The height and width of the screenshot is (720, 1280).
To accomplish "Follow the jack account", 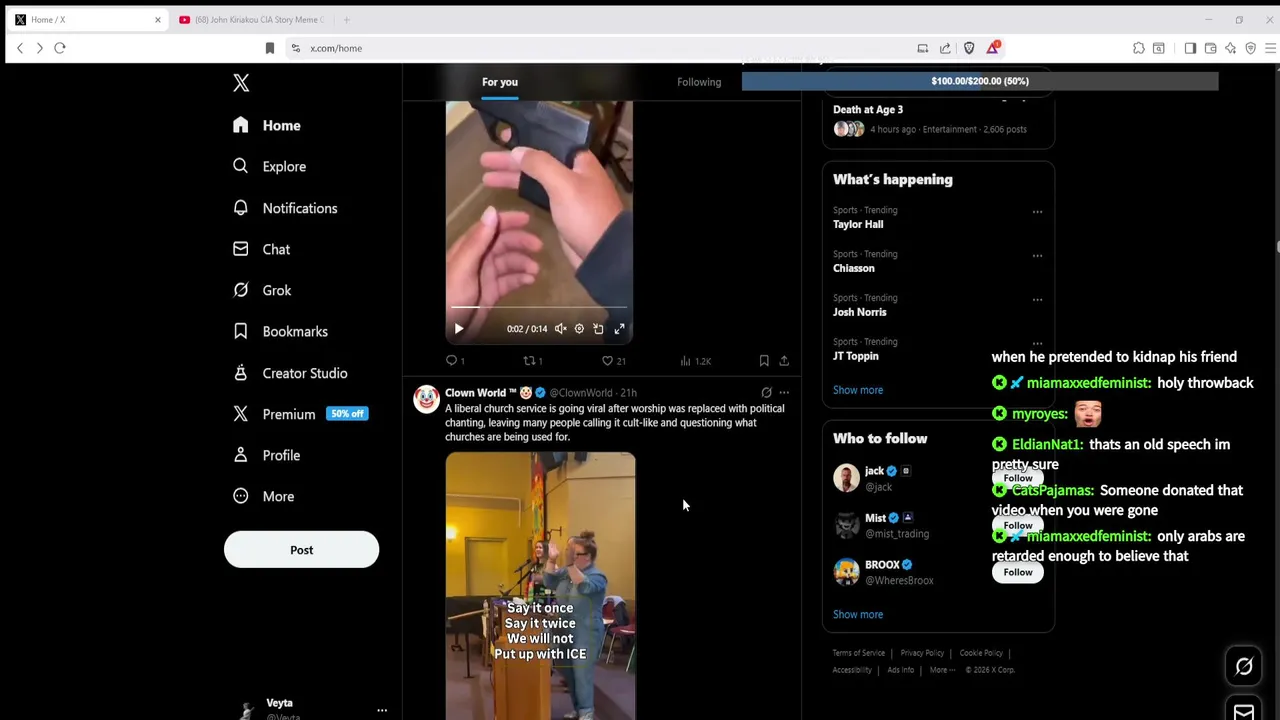I will point(1018,478).
